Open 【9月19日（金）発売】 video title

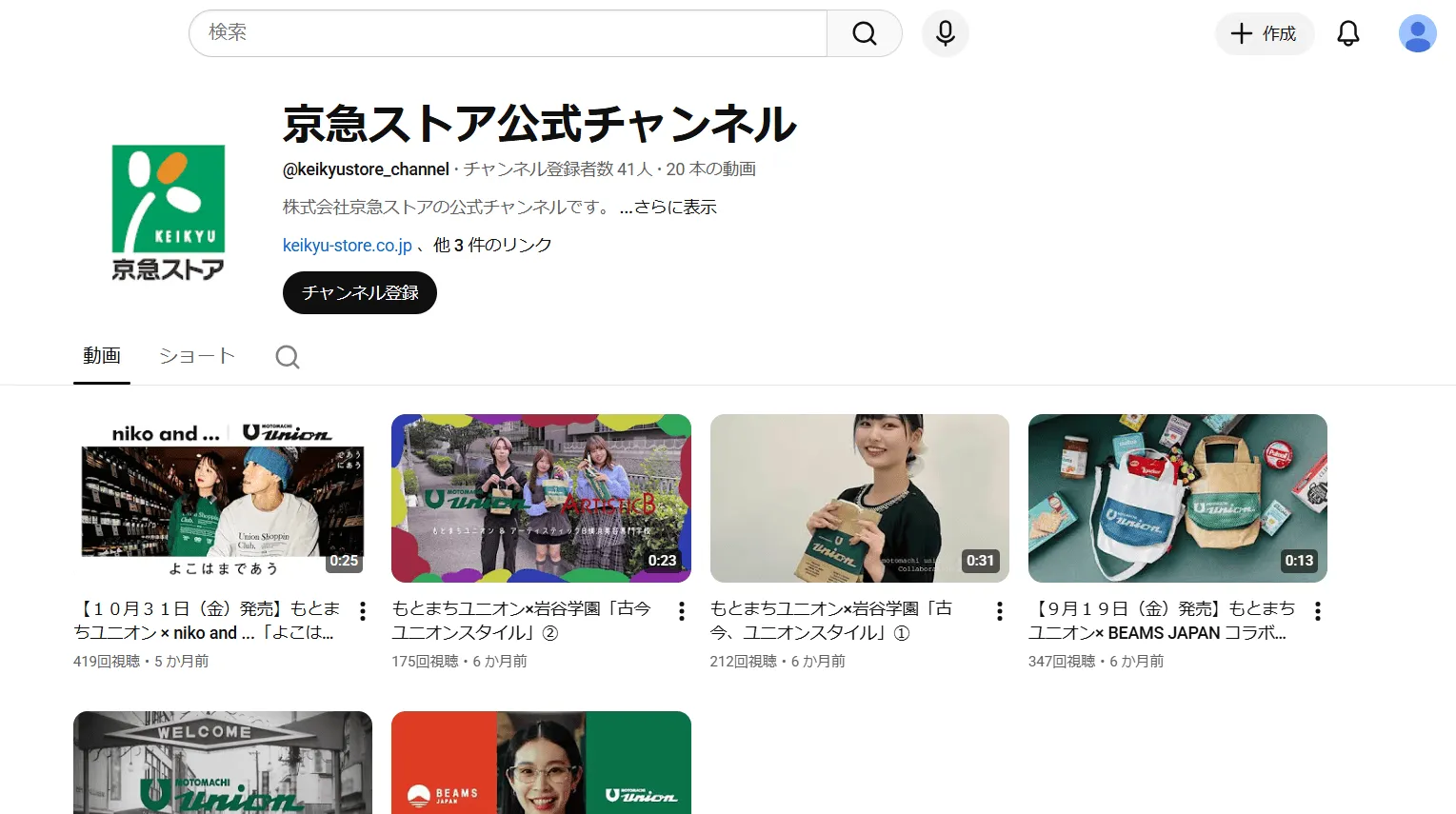tap(1162, 620)
